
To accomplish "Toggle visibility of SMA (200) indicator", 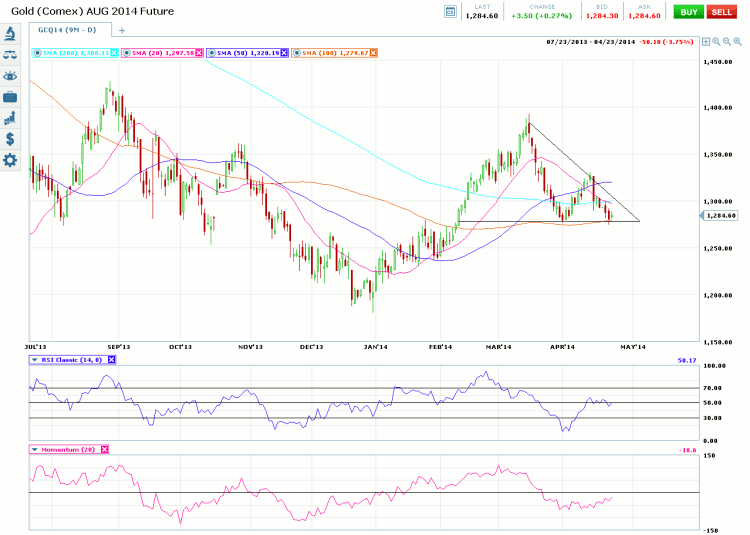I will [37, 53].
